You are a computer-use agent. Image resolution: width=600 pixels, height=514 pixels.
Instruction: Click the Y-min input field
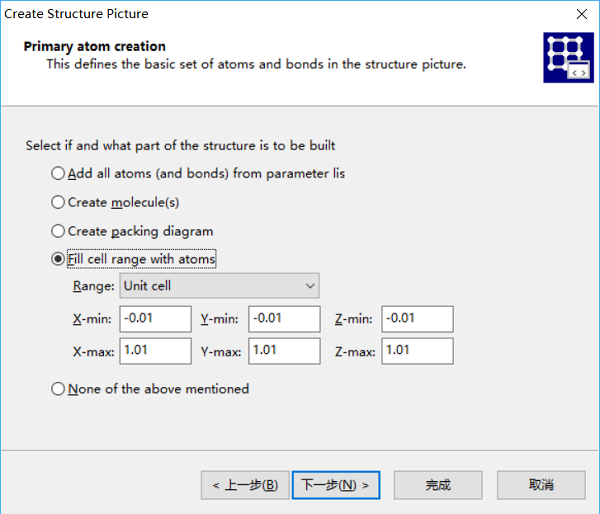(x=284, y=319)
